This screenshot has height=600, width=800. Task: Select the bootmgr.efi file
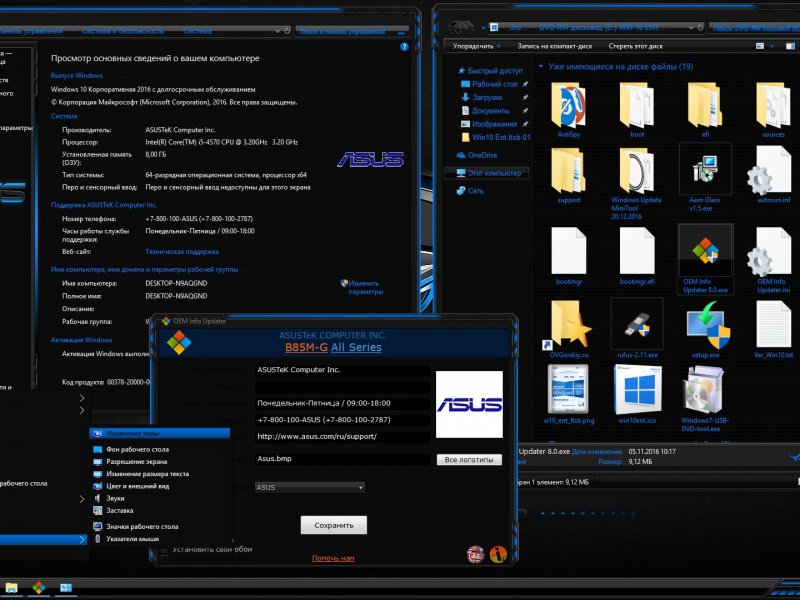(x=637, y=257)
